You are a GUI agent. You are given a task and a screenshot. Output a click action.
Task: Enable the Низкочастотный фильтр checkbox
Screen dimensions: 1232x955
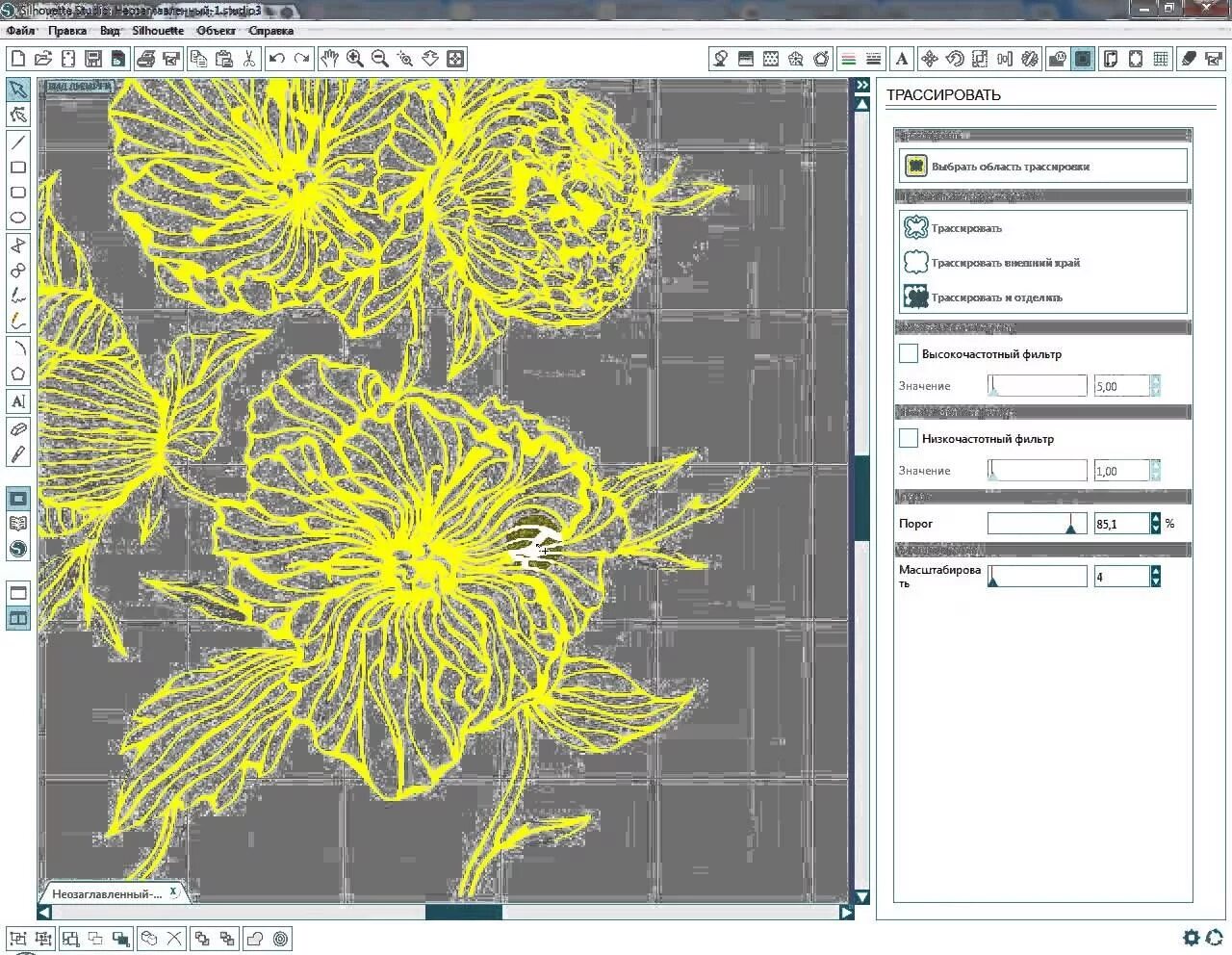tap(908, 438)
